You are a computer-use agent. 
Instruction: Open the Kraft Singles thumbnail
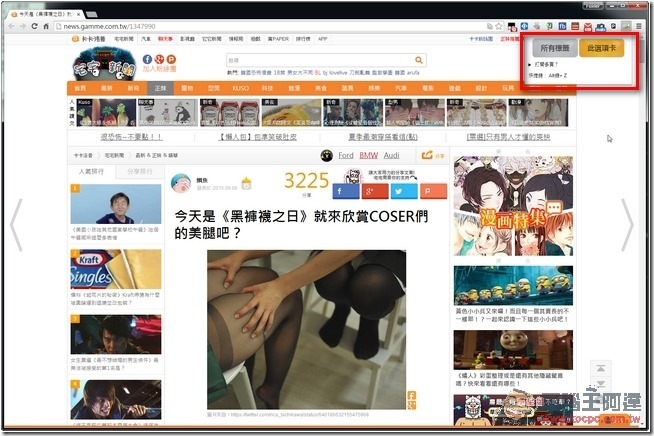pos(116,270)
